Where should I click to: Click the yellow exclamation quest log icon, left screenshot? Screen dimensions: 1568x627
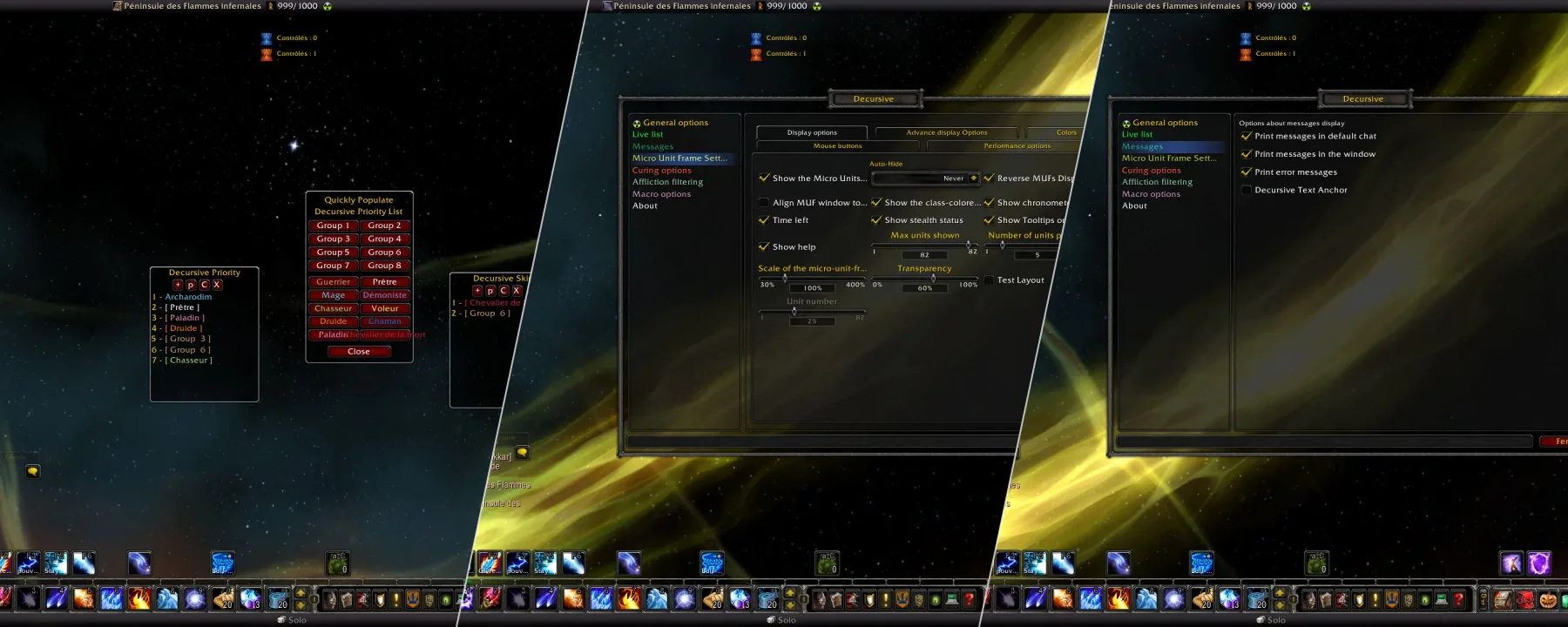point(396,599)
